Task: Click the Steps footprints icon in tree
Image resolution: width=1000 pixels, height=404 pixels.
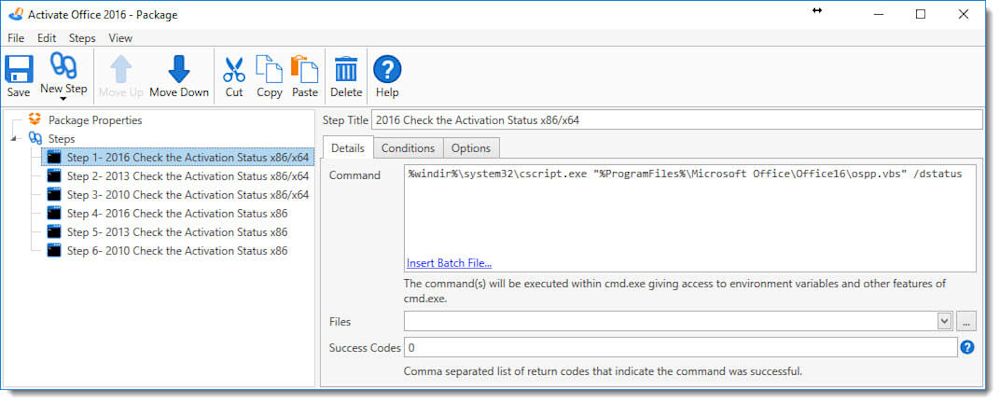Action: coord(36,138)
